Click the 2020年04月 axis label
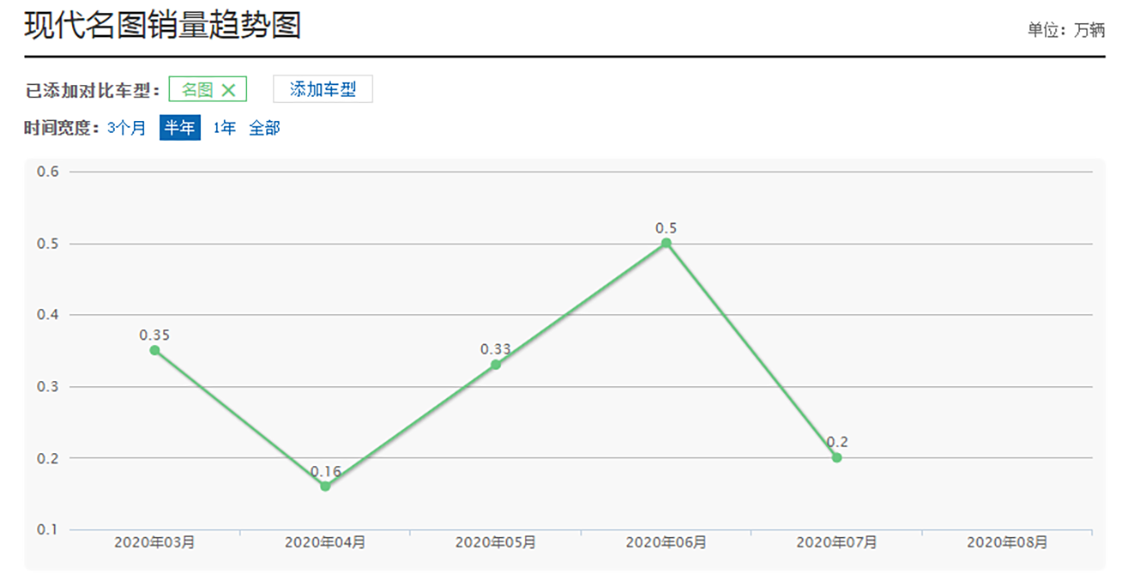The height and width of the screenshot is (586, 1134). point(325,542)
